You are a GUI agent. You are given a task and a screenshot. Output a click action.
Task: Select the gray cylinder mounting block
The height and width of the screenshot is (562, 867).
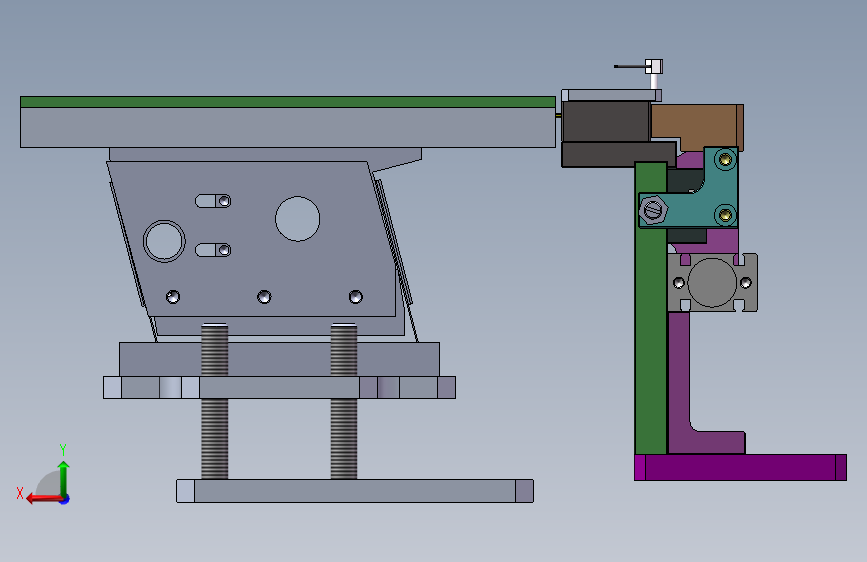click(x=712, y=283)
